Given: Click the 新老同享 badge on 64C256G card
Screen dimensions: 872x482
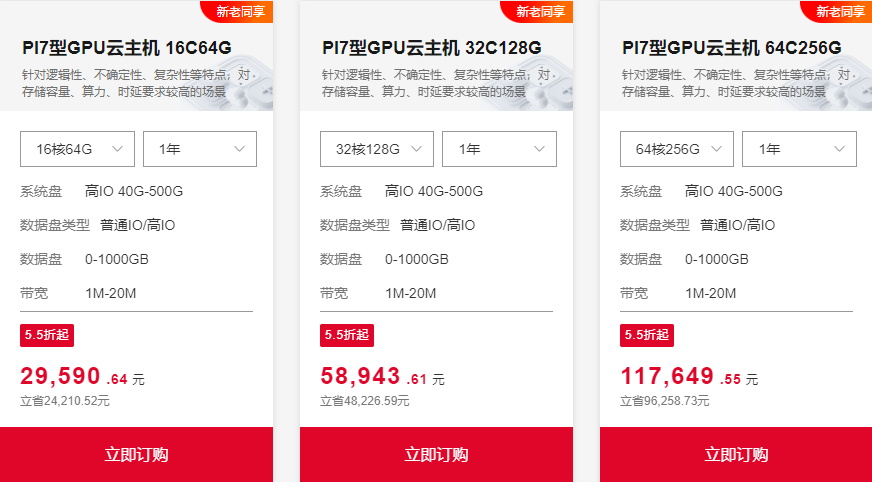Looking at the screenshot, I should tap(838, 11).
